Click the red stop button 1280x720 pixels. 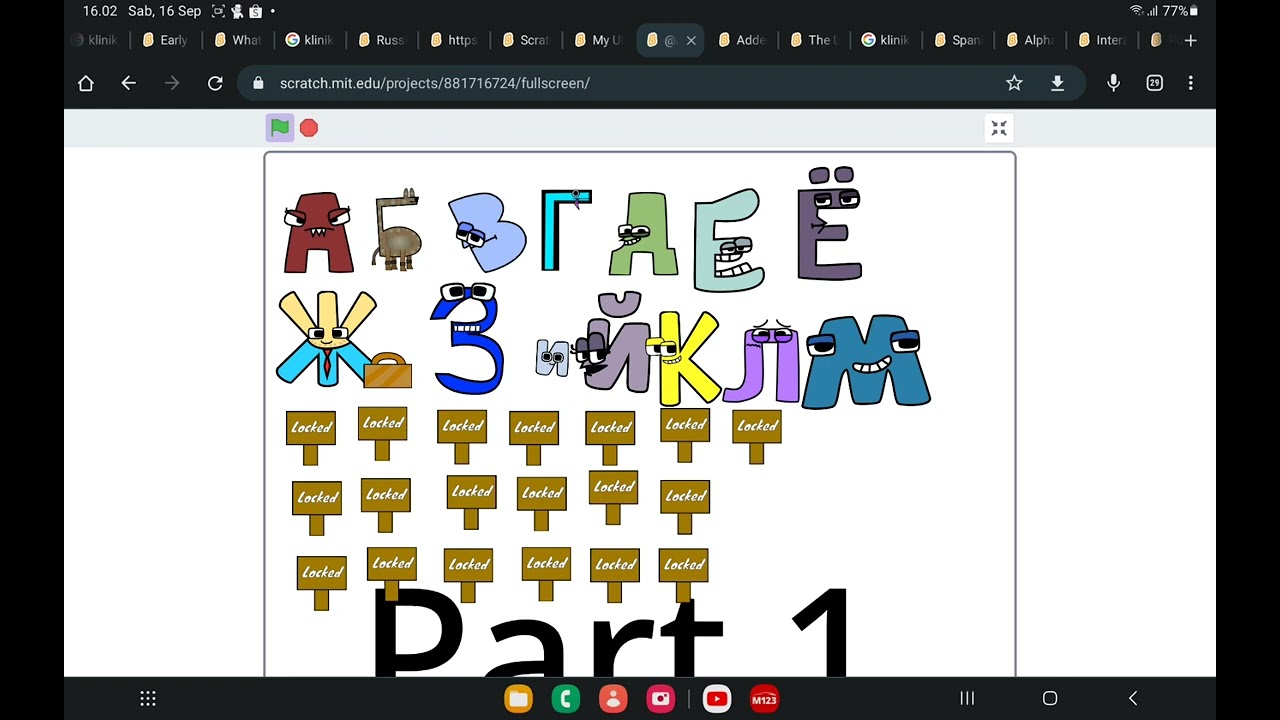tap(309, 128)
